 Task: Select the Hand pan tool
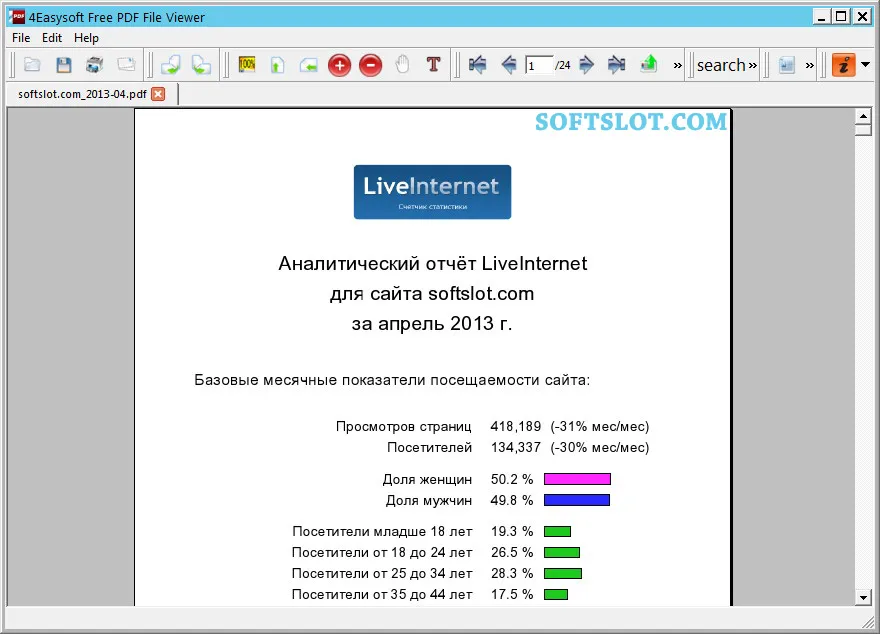tap(402, 65)
